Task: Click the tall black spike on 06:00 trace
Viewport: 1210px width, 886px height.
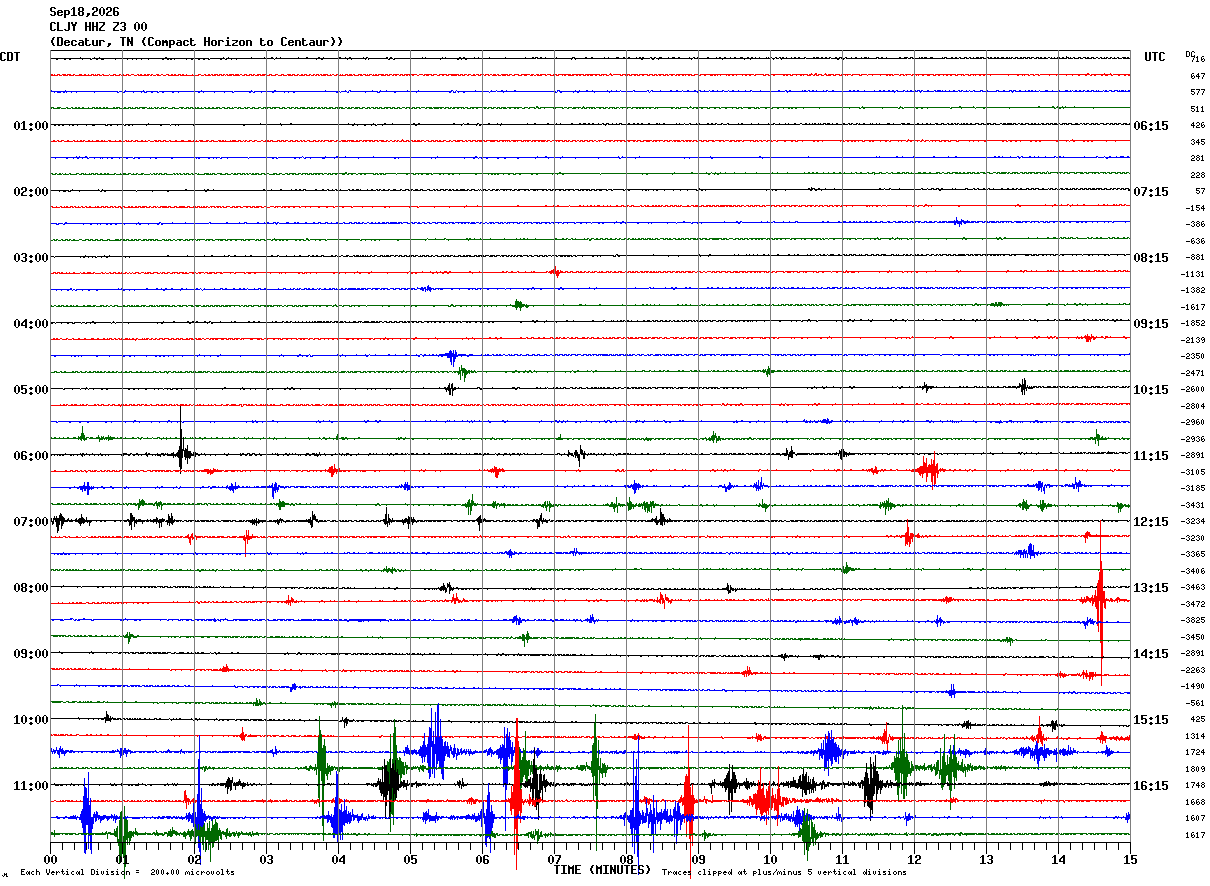Action: tap(181, 440)
